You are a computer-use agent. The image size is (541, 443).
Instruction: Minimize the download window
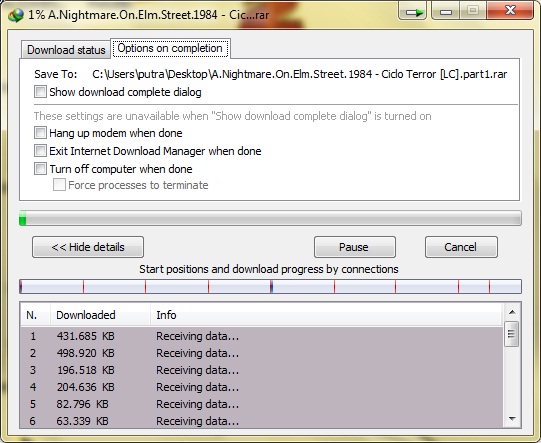tap(445, 12)
